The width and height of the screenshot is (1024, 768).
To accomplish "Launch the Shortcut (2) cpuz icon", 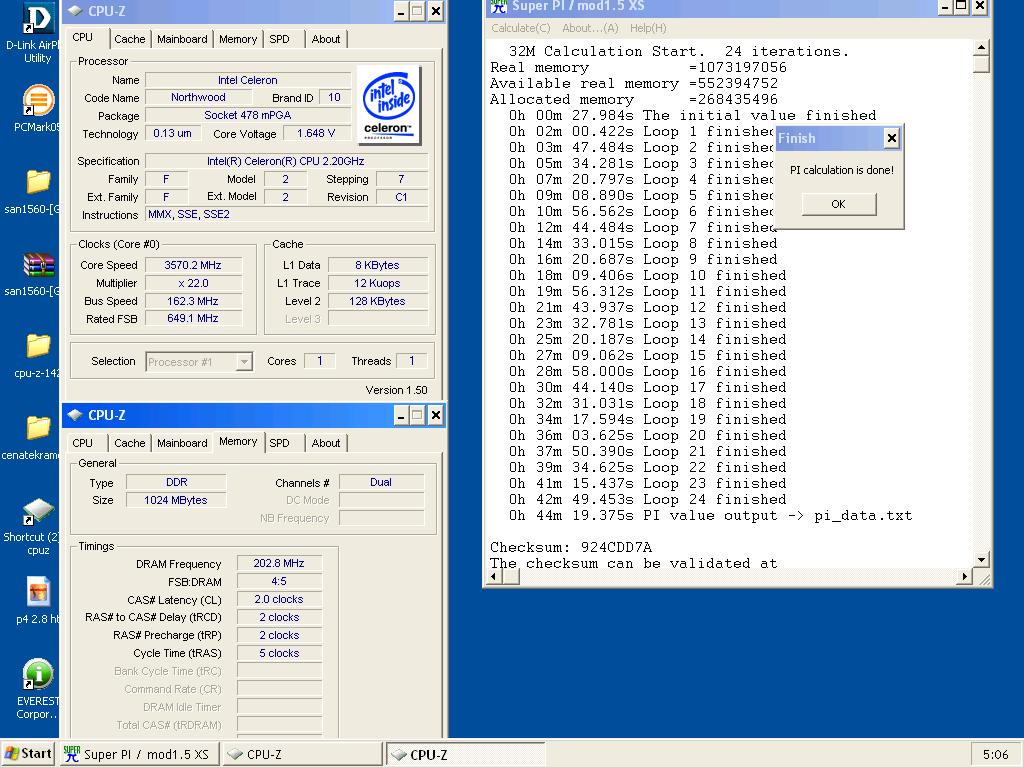I will click(38, 511).
